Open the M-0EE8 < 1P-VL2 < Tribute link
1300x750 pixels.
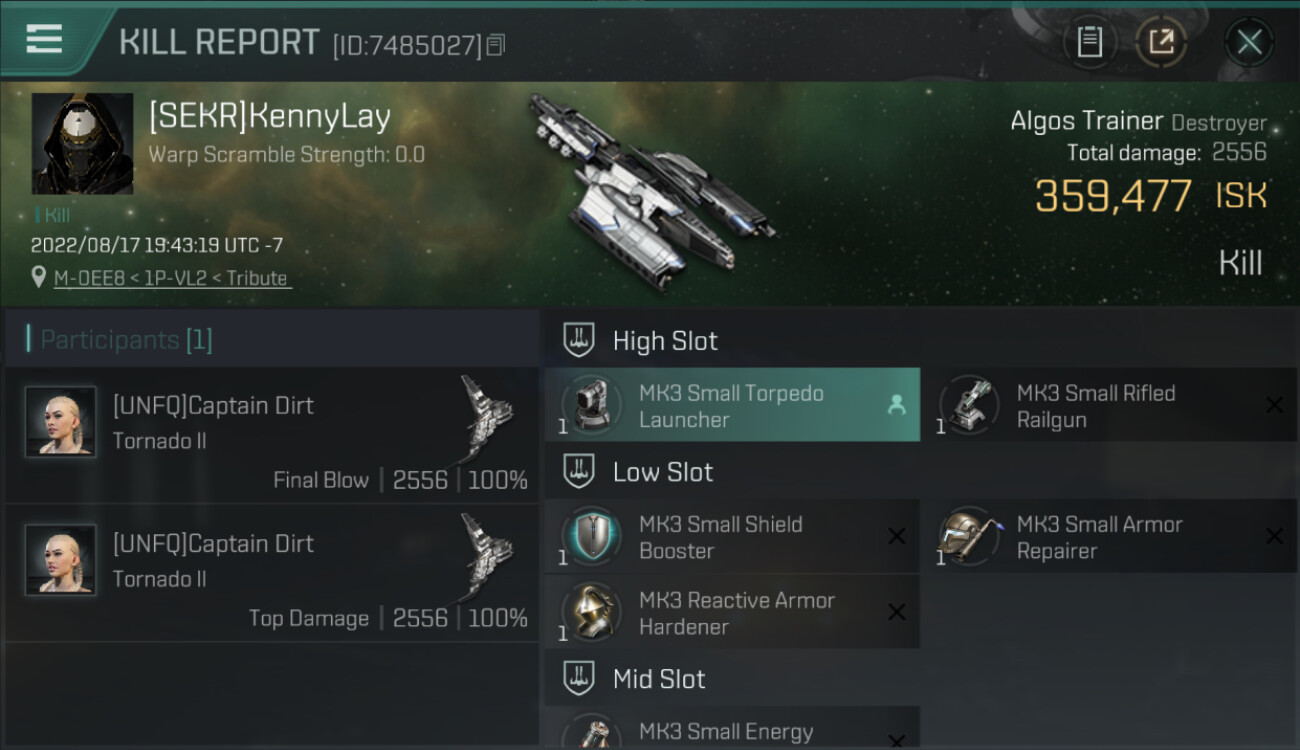pyautogui.click(x=172, y=278)
